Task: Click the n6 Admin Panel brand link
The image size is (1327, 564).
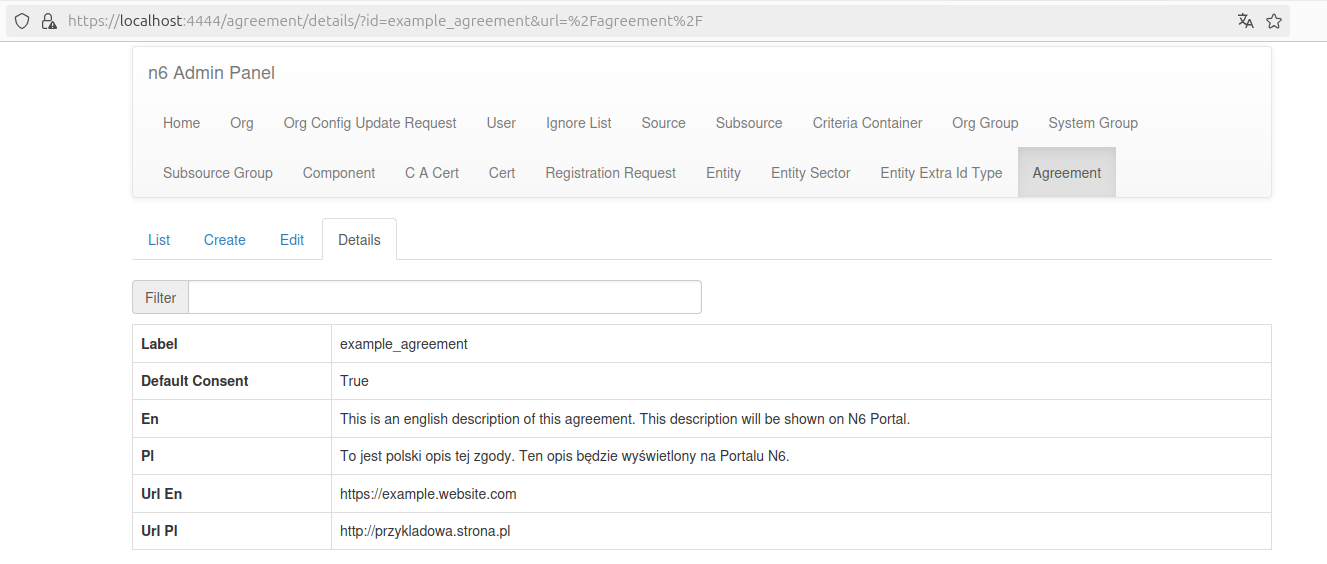Action: [x=211, y=73]
